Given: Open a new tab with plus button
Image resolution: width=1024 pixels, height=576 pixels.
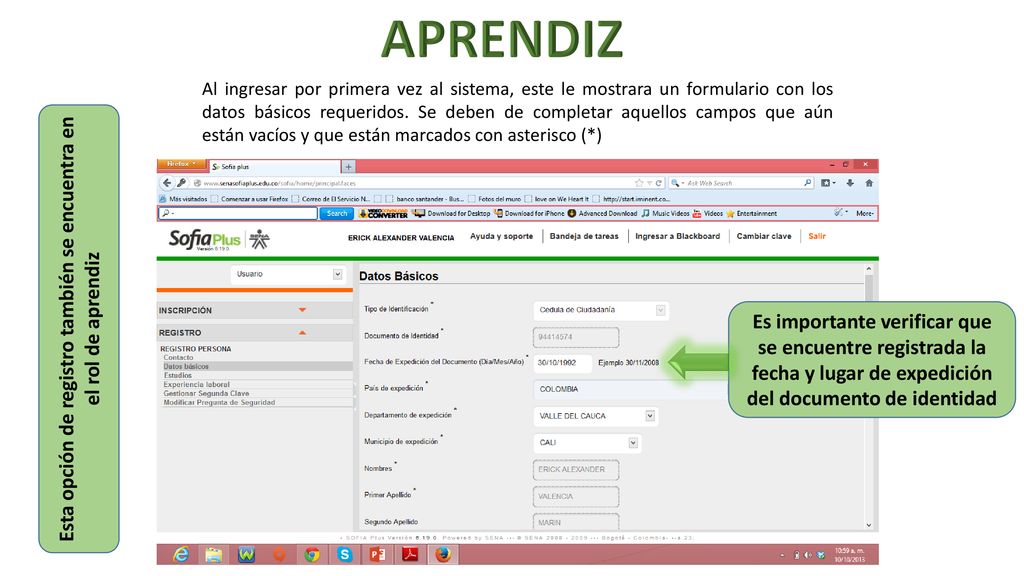Looking at the screenshot, I should tap(348, 167).
